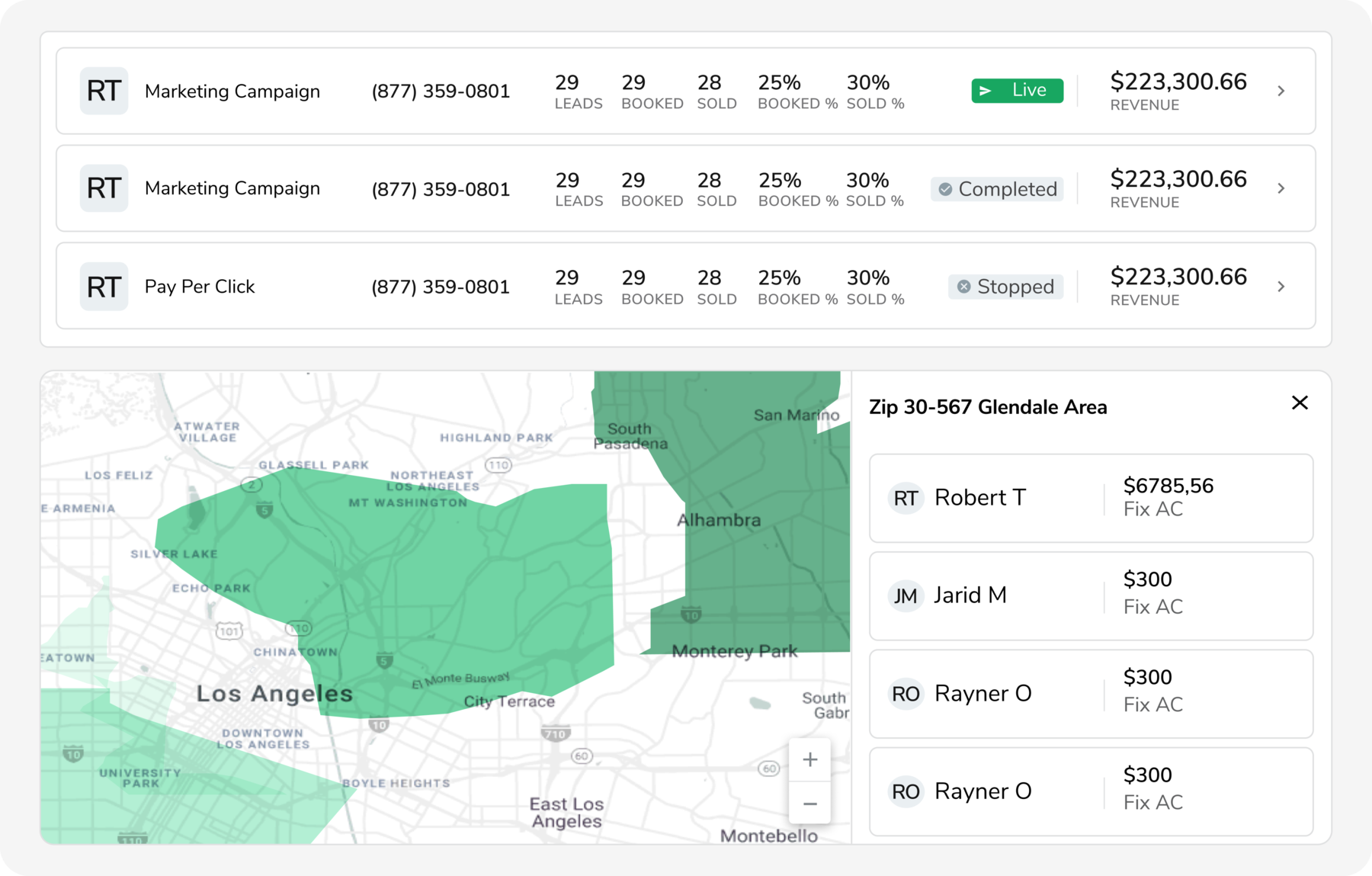This screenshot has width=1372, height=876.
Task: Toggle the Live status on the first campaign
Action: click(x=1017, y=90)
